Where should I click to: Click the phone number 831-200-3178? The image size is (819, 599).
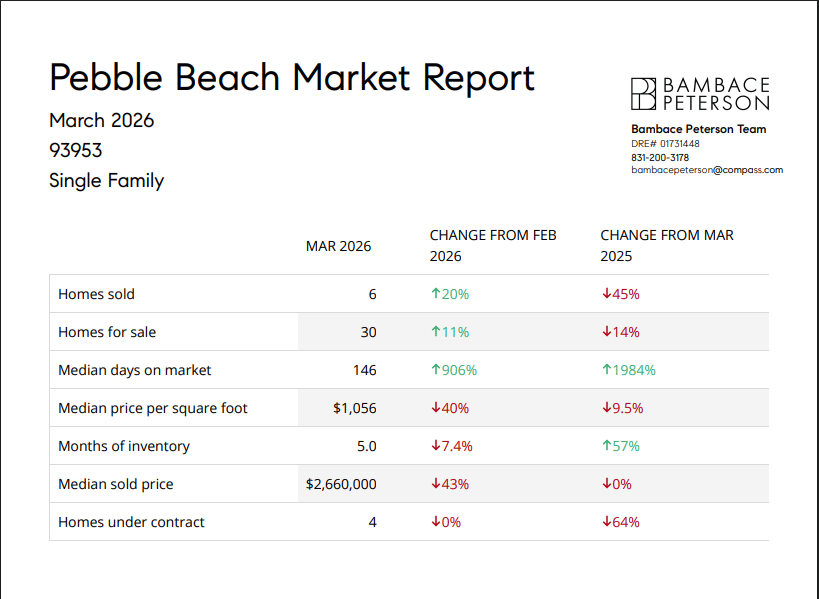[660, 157]
